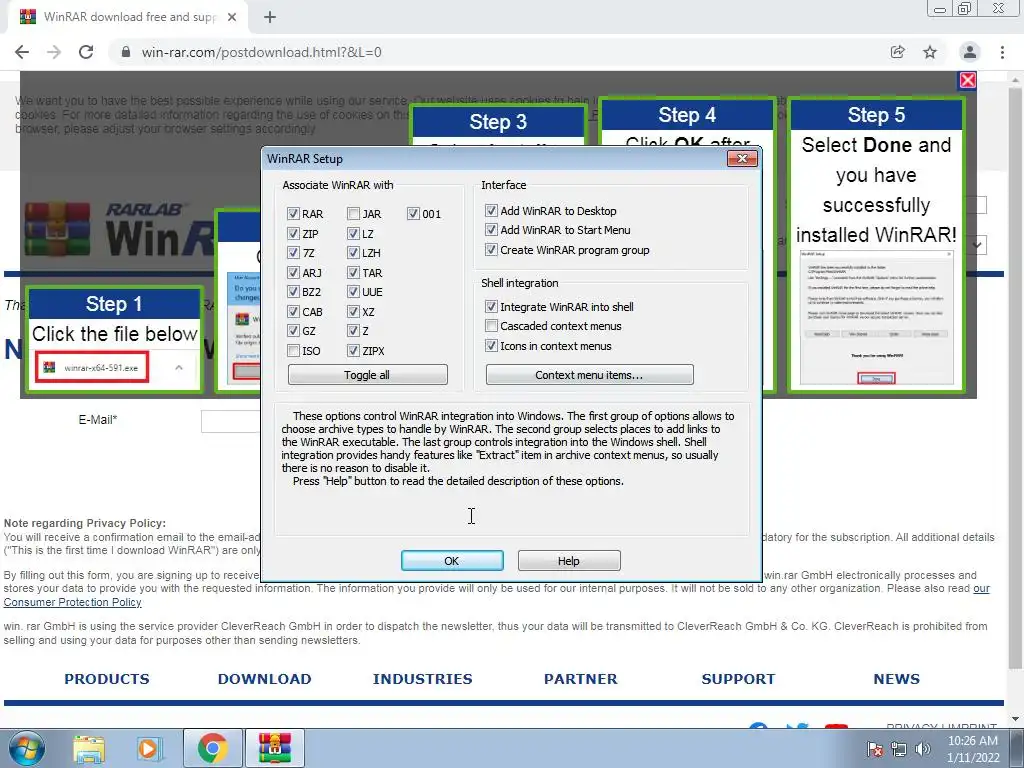Open Action Center flag icon
The width and height of the screenshot is (1024, 768).
[x=874, y=749]
